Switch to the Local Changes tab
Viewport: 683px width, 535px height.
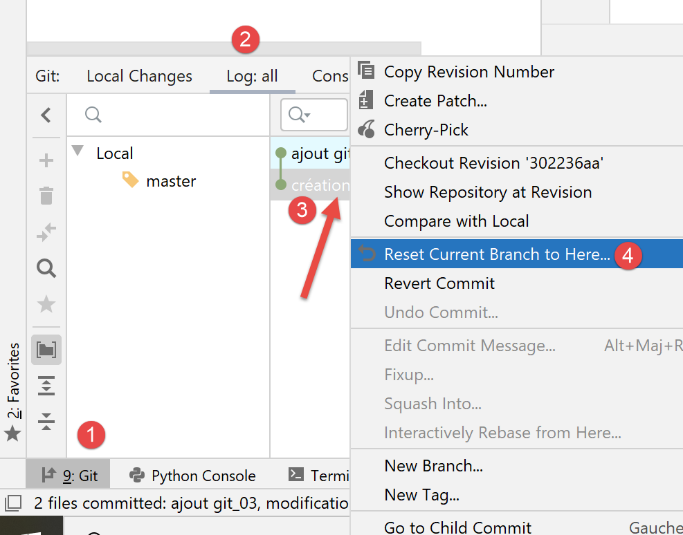pos(139,76)
